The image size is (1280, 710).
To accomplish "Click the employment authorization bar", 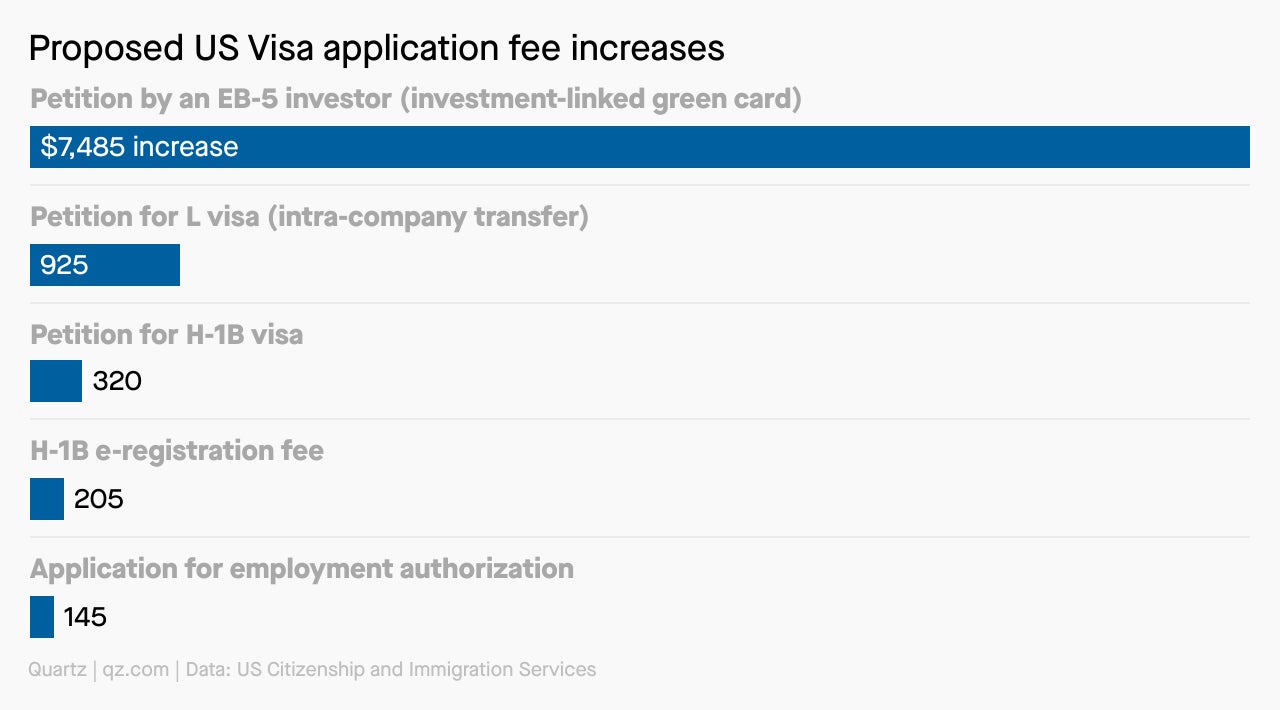I will (x=42, y=617).
